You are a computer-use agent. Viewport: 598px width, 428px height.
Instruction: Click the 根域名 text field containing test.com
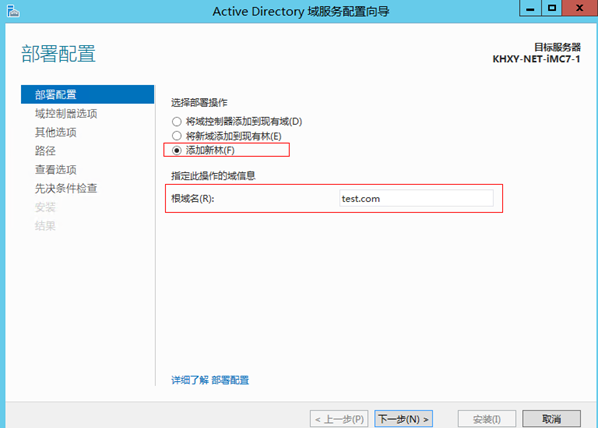[x=416, y=198]
